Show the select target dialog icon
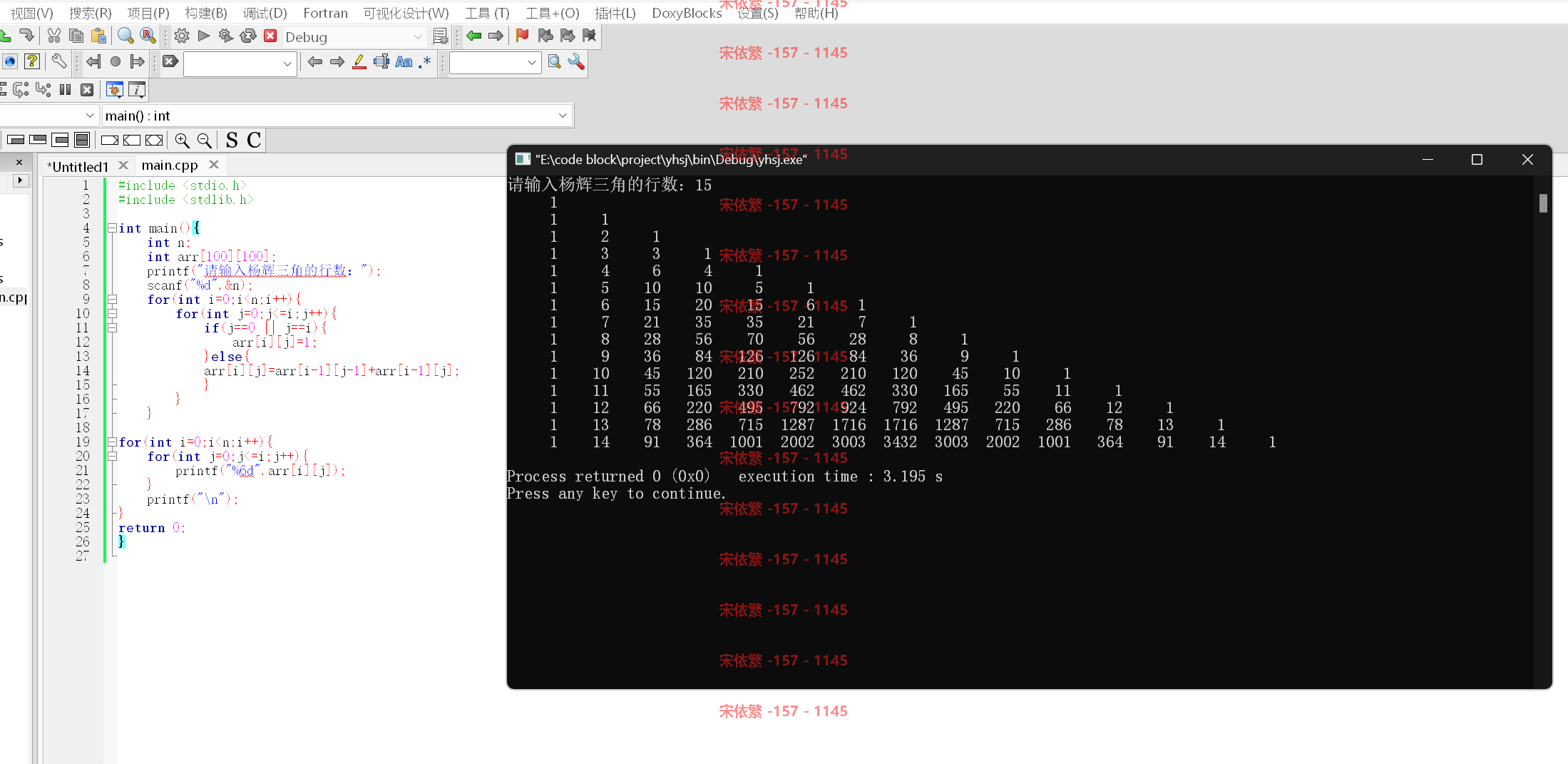Screen dimensions: 1568x764 click(x=441, y=36)
